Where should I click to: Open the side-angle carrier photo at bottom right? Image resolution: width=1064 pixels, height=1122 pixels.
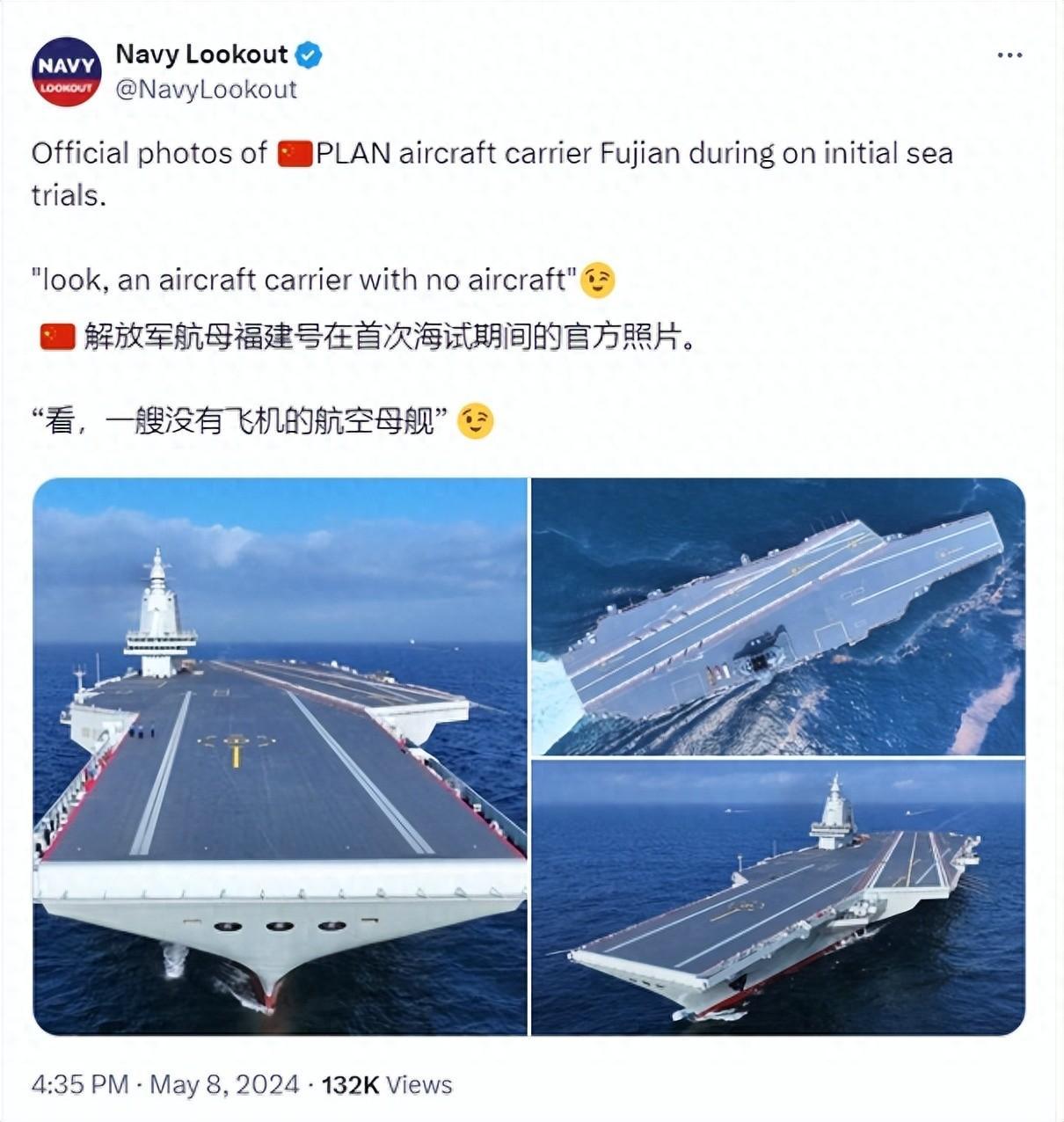778,897
